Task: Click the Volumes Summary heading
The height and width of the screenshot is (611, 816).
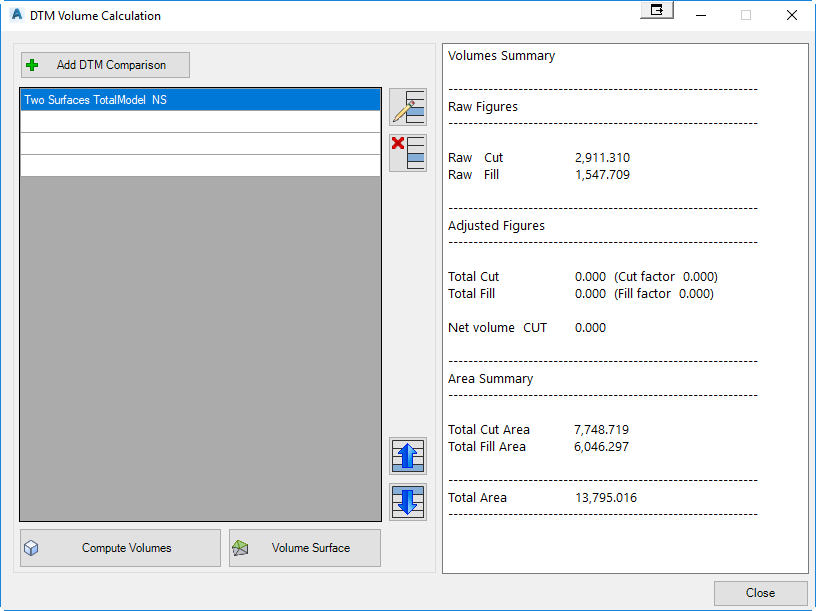Action: click(x=501, y=56)
